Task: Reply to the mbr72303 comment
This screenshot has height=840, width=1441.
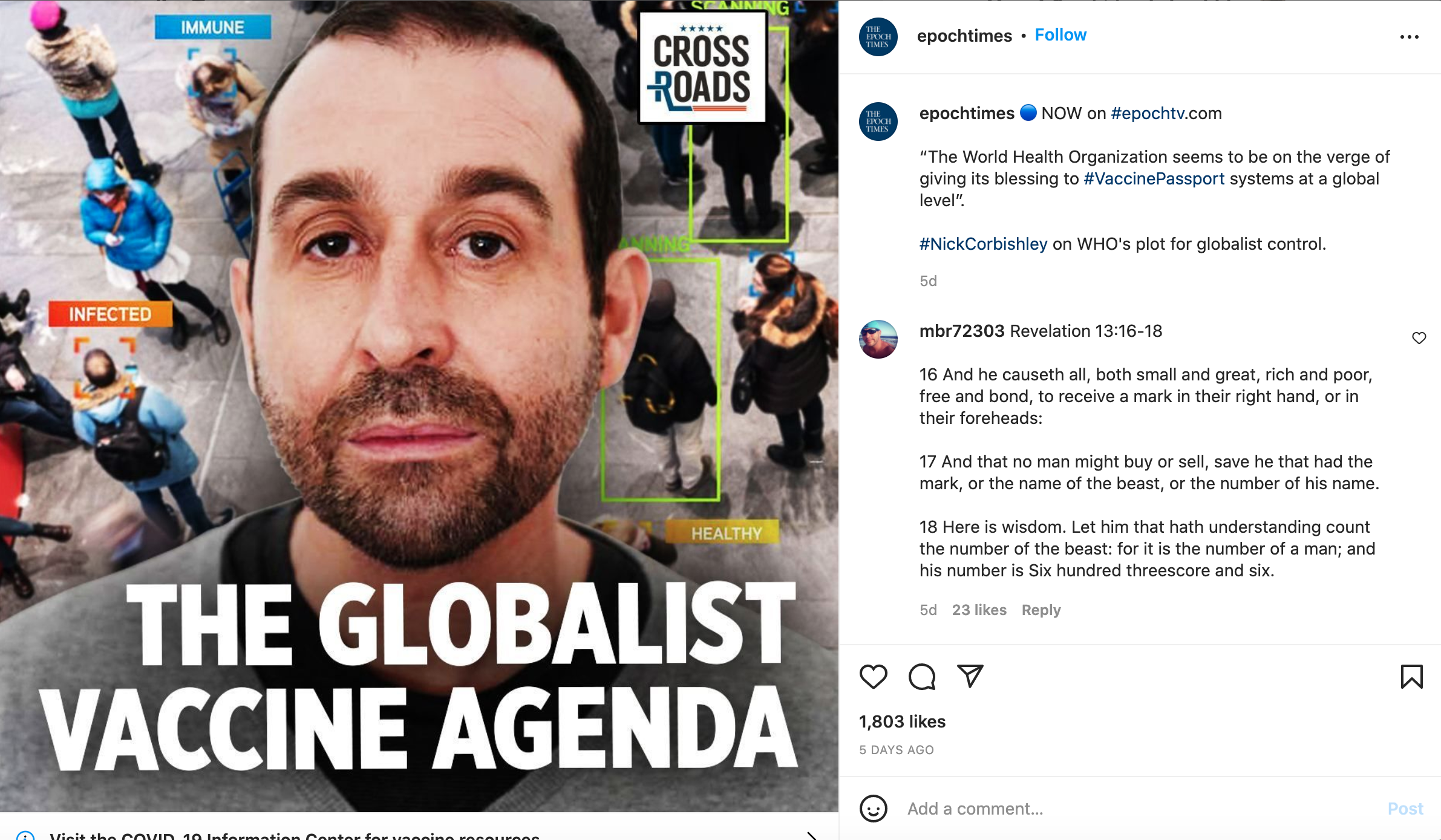Action: point(1041,610)
